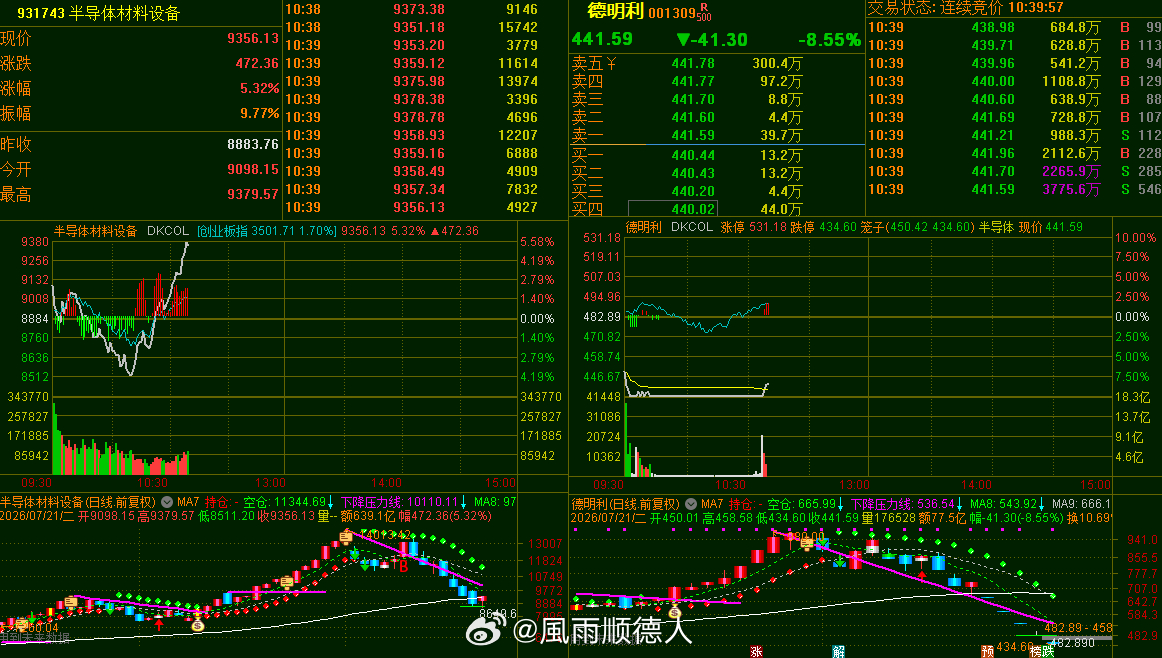Click 交易状态: 连续竞价 status text
This screenshot has height=658, width=1162.
[x=934, y=8]
